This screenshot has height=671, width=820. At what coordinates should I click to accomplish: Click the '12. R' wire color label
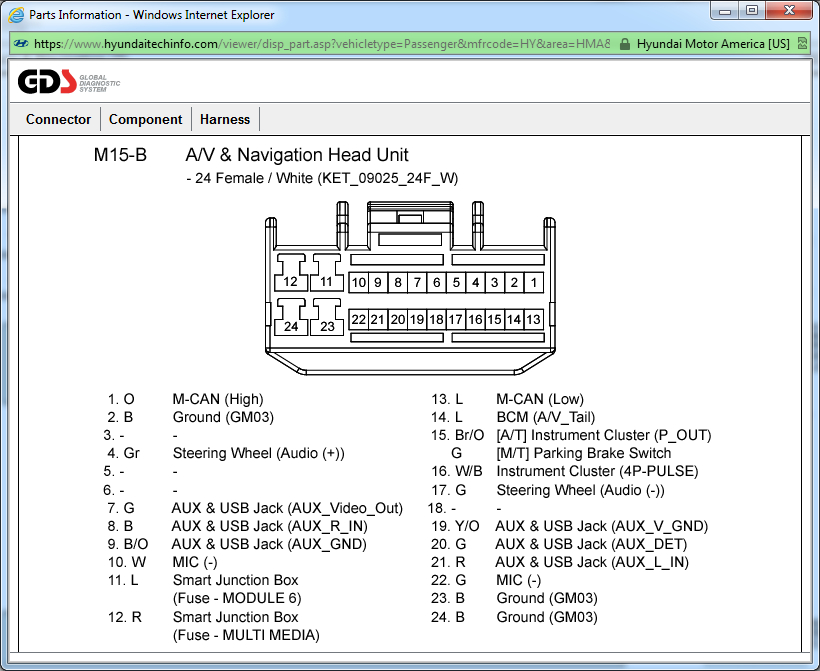[125, 617]
